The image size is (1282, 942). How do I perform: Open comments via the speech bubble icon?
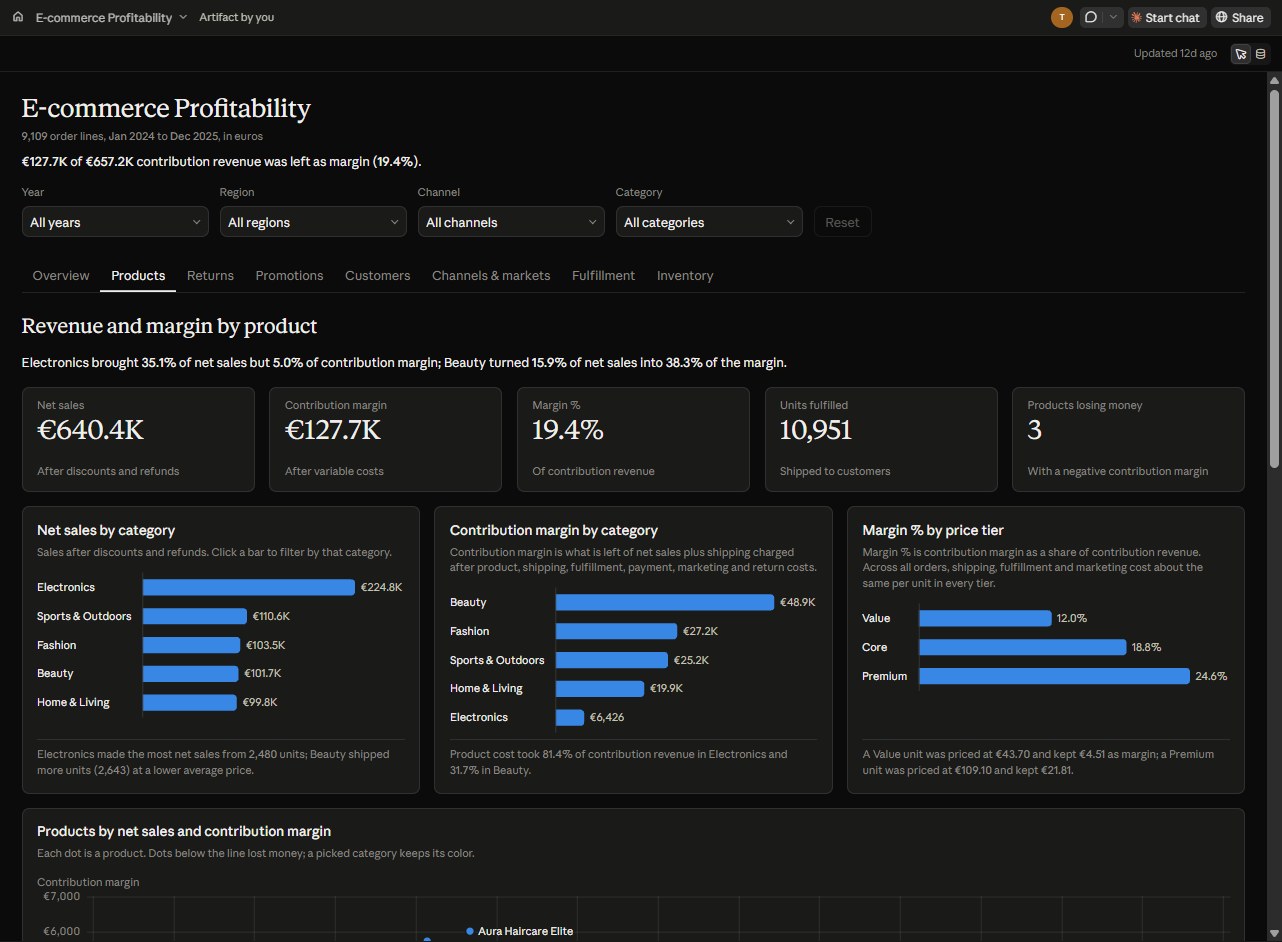[x=1091, y=17]
